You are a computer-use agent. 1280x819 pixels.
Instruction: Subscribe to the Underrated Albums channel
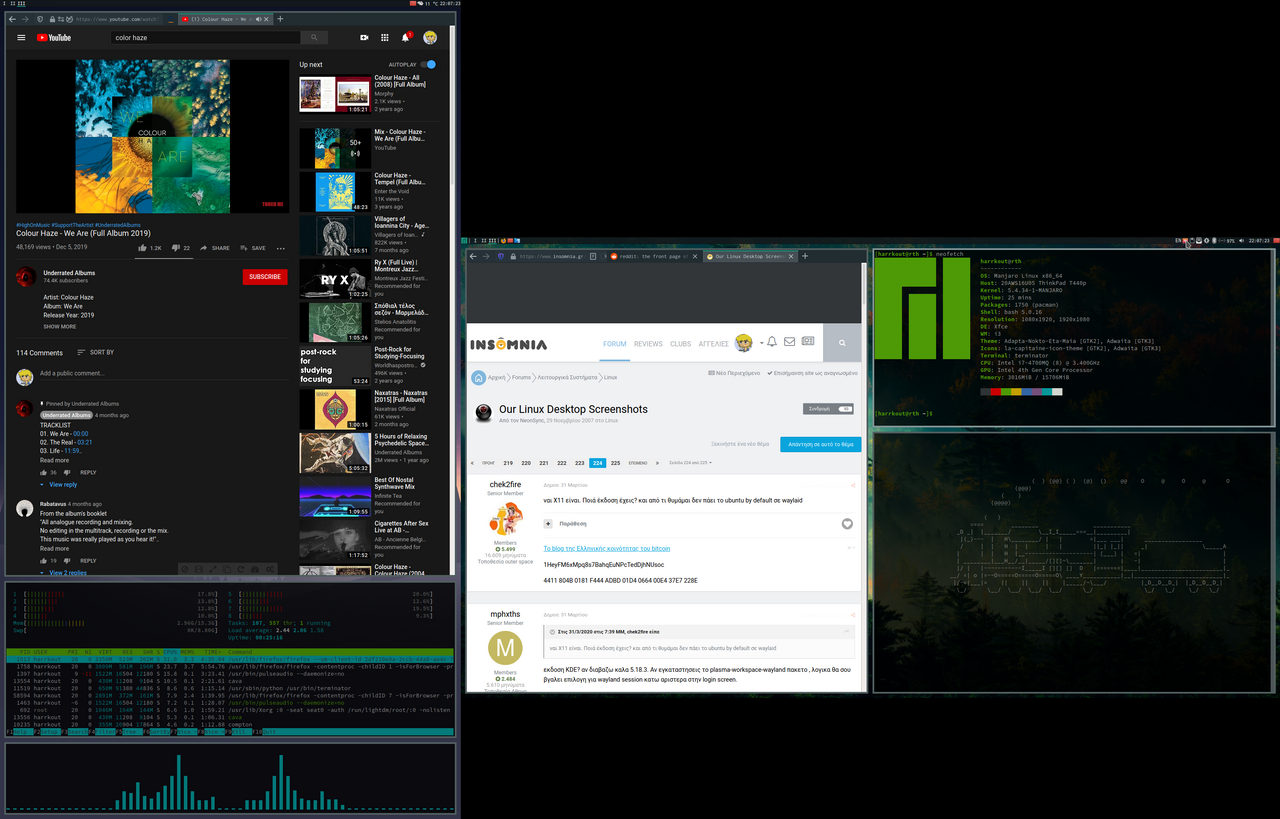coord(265,276)
